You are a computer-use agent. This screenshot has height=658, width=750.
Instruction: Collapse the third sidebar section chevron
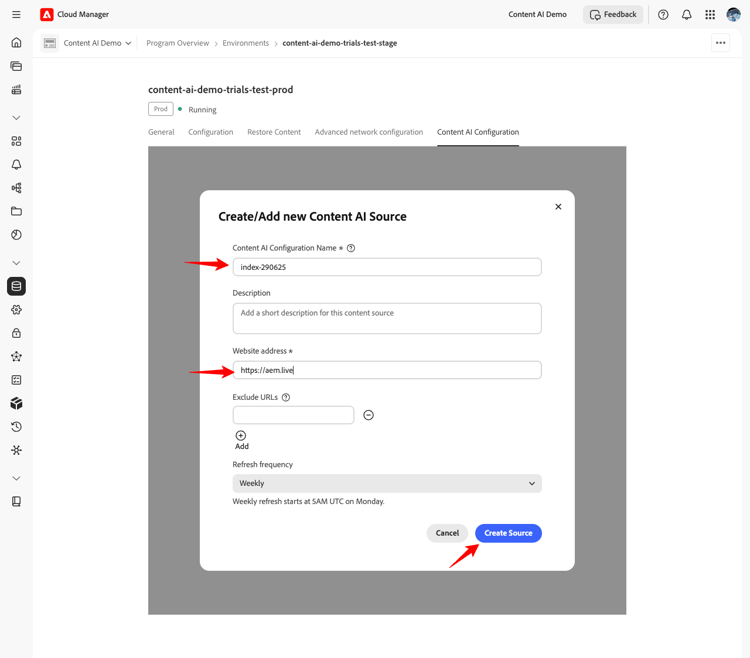(16, 478)
